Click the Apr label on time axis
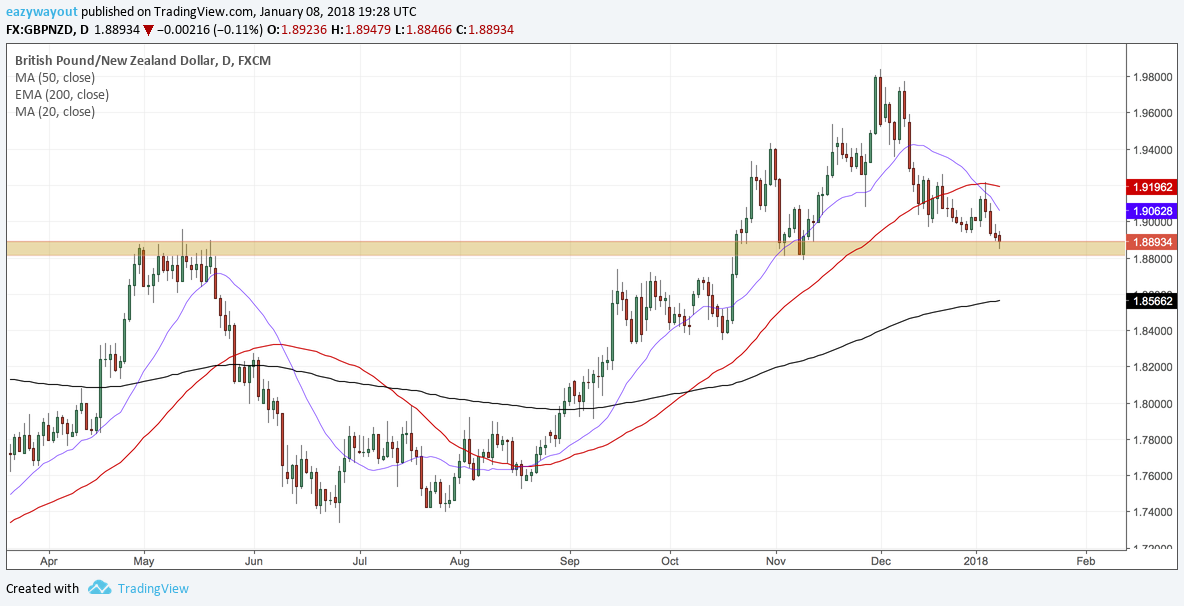The width and height of the screenshot is (1184, 606). (x=49, y=562)
